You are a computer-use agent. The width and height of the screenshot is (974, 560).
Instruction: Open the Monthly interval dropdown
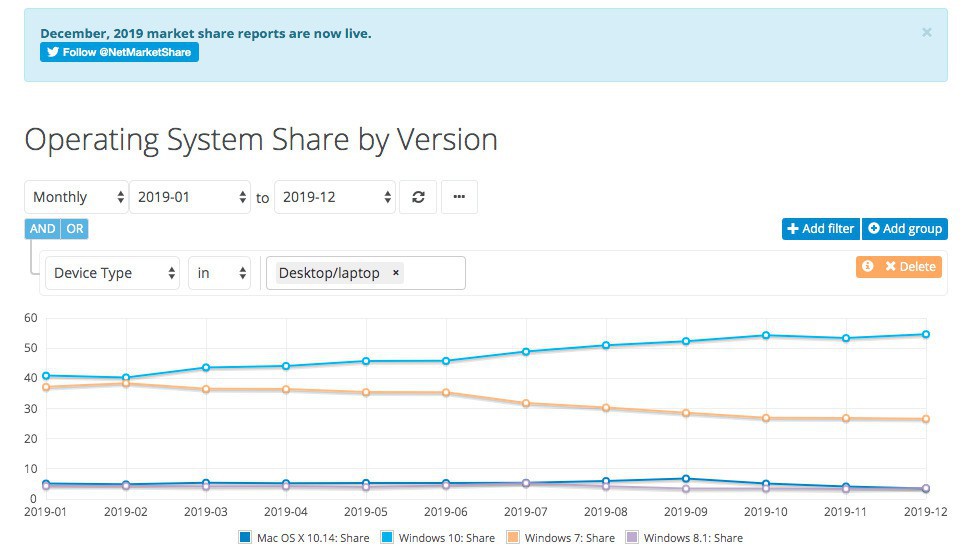pyautogui.click(x=77, y=197)
